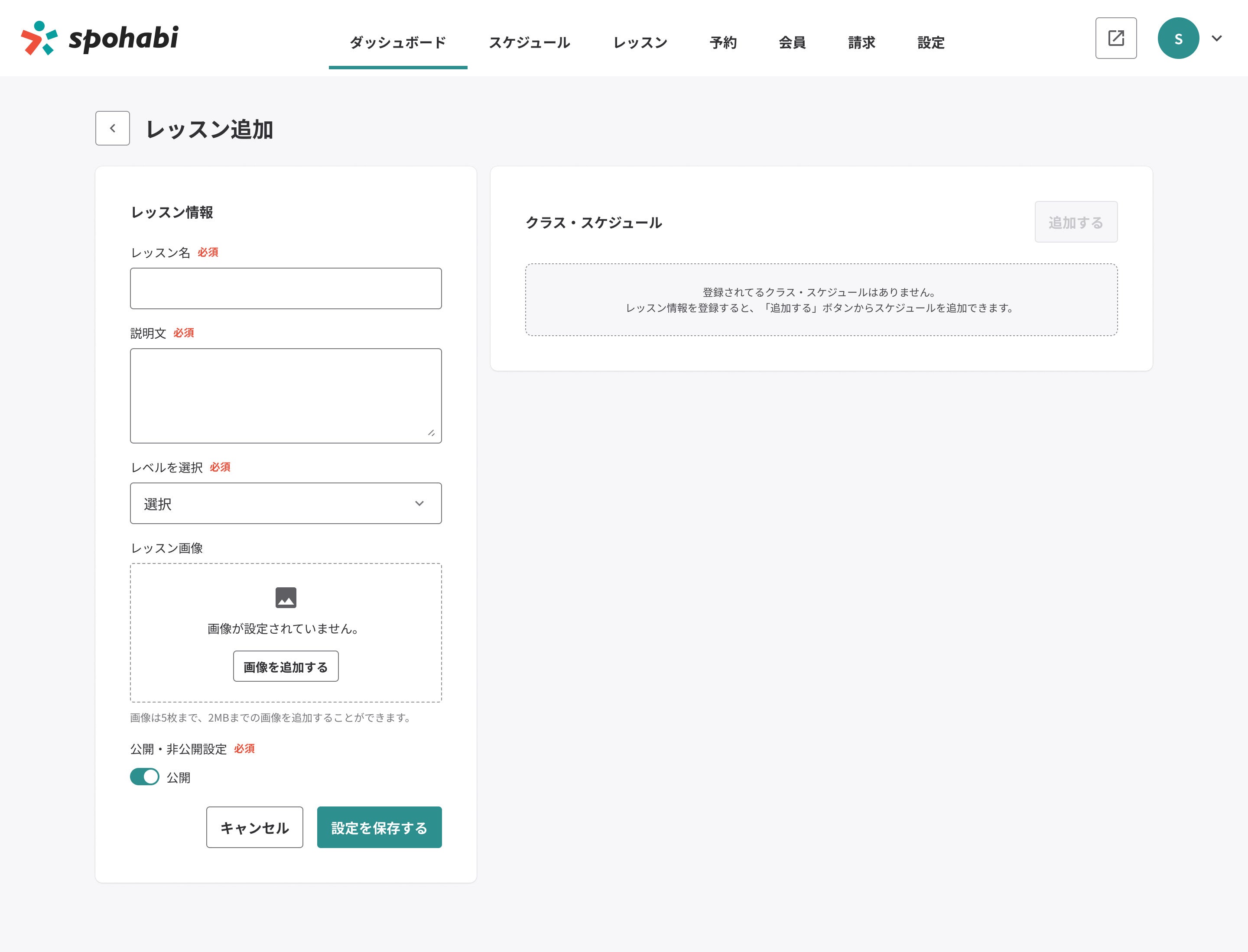Screen dimensions: 1248x952
Task: Open external link icon in header
Action: (1115, 38)
